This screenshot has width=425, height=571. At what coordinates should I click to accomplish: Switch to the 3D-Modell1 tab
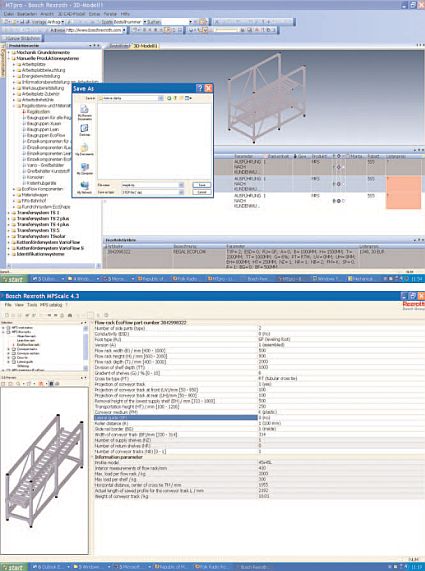click(145, 46)
